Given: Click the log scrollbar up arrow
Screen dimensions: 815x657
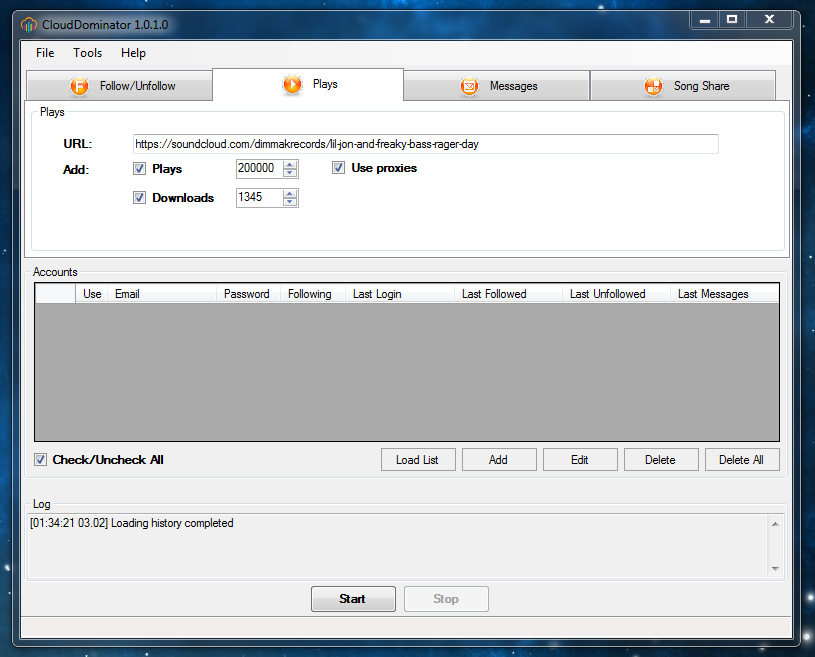Looking at the screenshot, I should tap(775, 524).
